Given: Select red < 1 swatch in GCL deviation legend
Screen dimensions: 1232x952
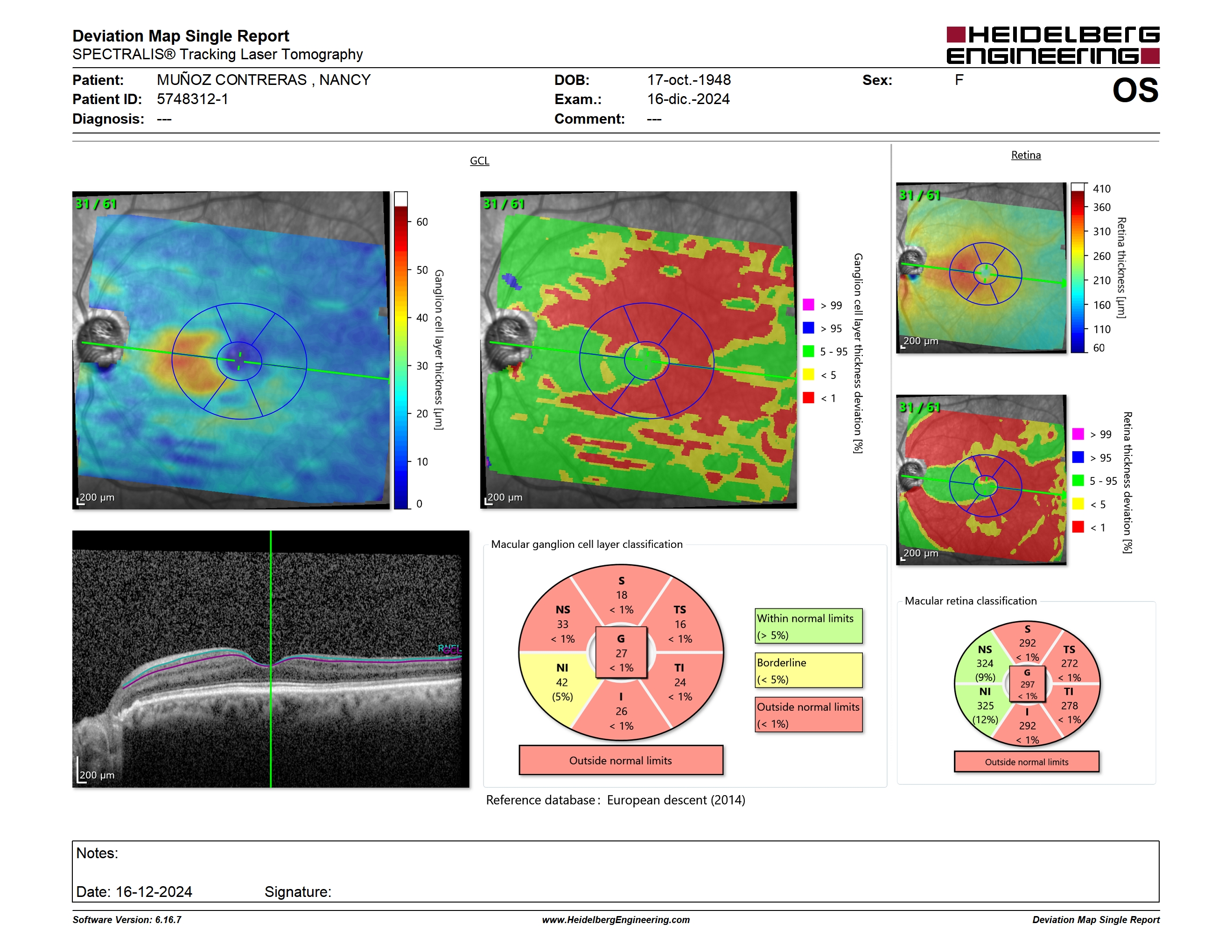Looking at the screenshot, I should click(808, 398).
